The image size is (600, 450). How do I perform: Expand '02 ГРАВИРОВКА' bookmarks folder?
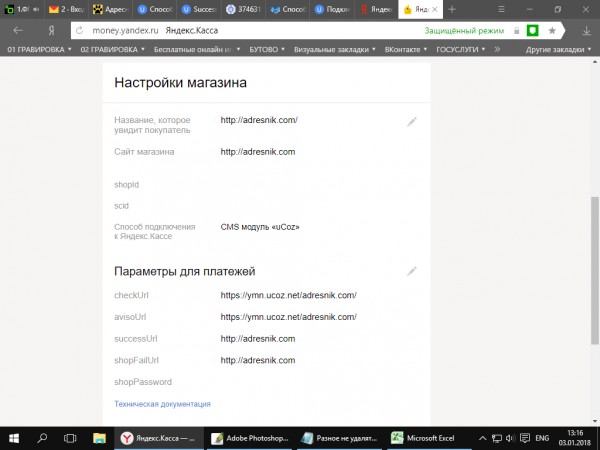[112, 49]
